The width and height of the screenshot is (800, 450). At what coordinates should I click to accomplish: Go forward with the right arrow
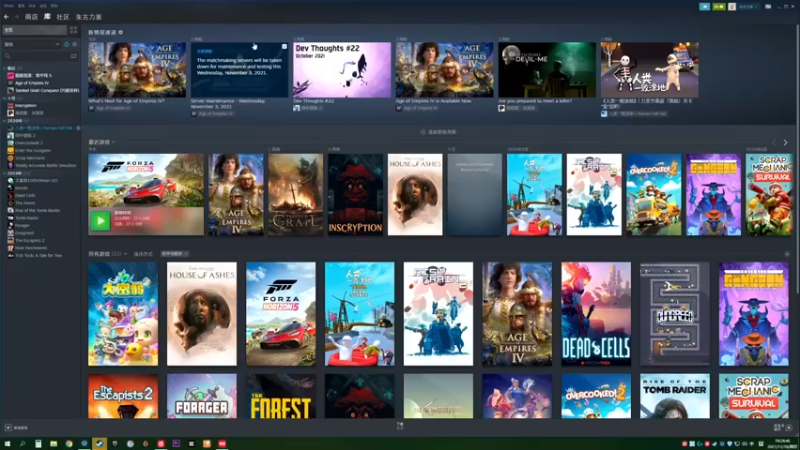point(16,17)
